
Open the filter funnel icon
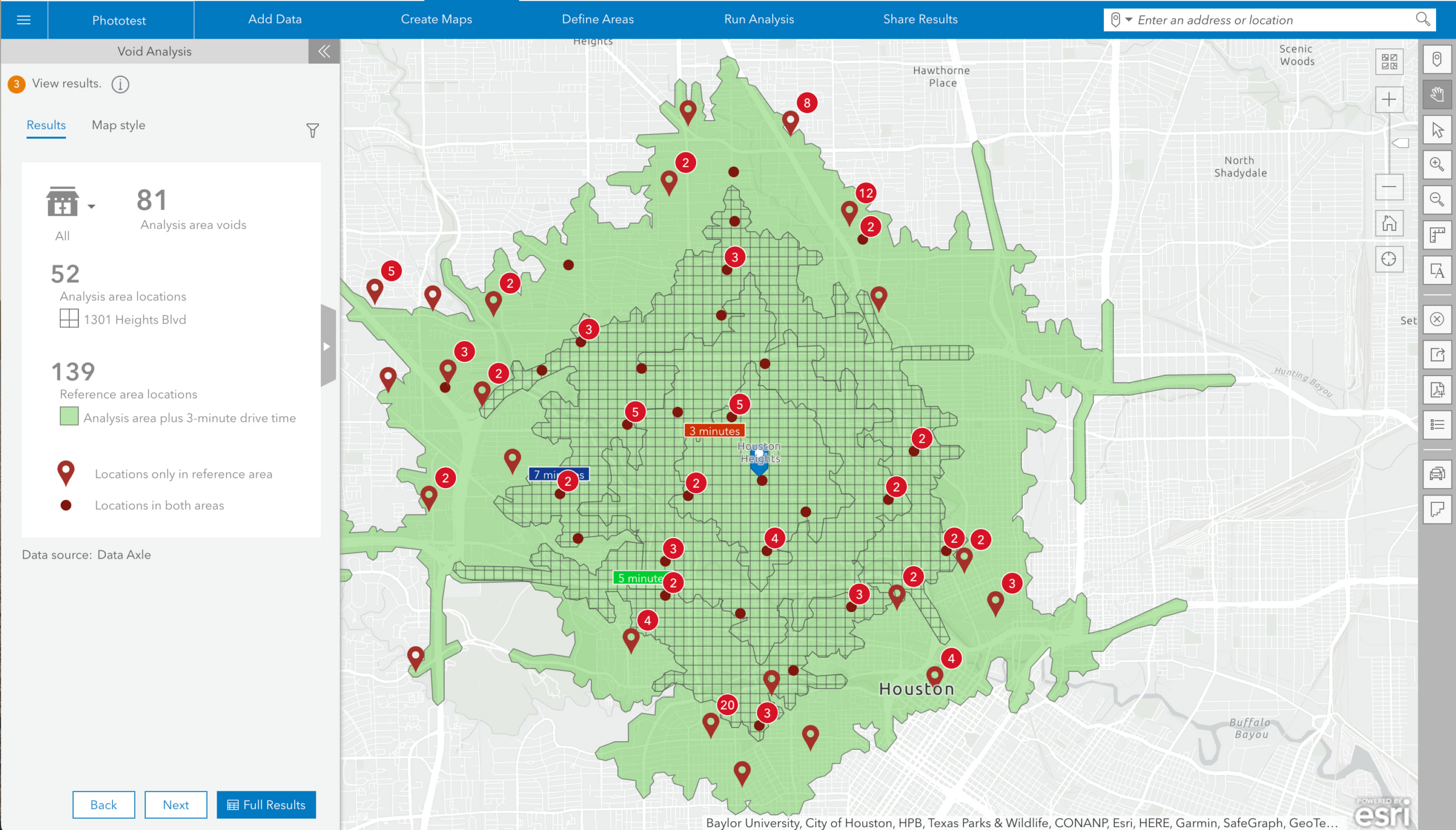pos(312,130)
